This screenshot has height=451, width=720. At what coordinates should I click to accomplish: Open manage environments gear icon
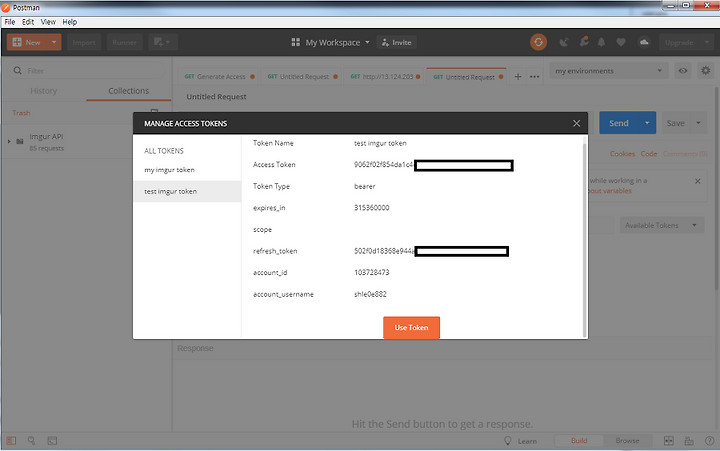706,71
